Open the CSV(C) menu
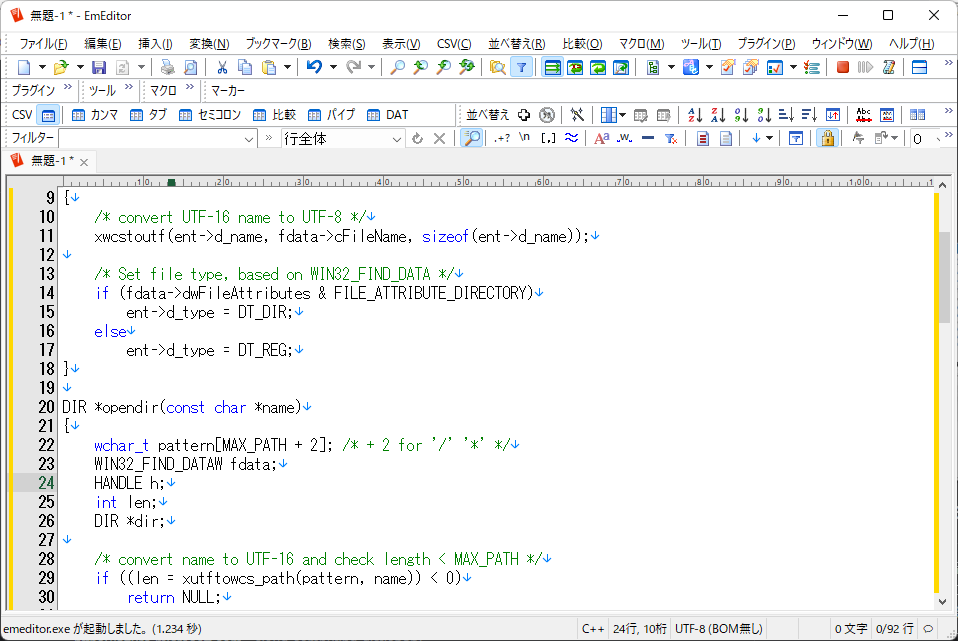The image size is (958, 641). tap(454, 44)
